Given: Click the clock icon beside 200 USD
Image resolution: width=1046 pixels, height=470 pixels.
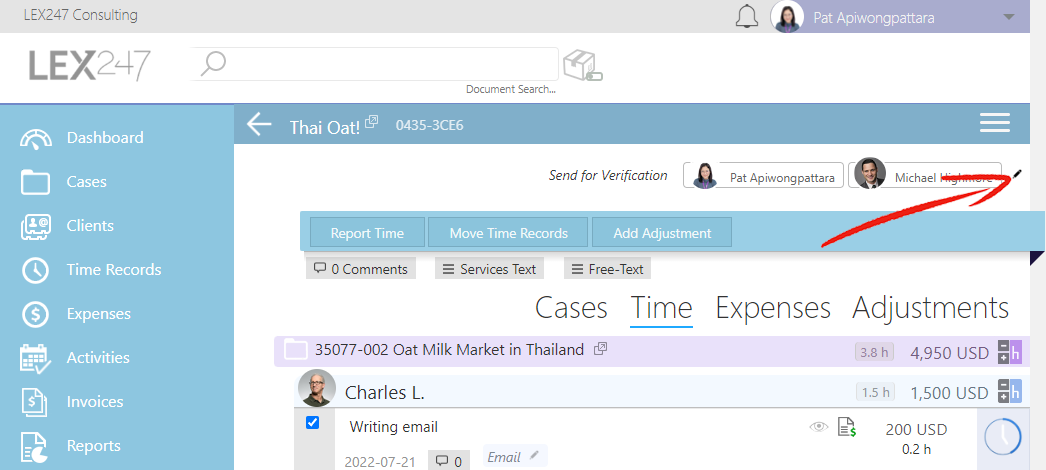Looking at the screenshot, I should coord(1002,437).
